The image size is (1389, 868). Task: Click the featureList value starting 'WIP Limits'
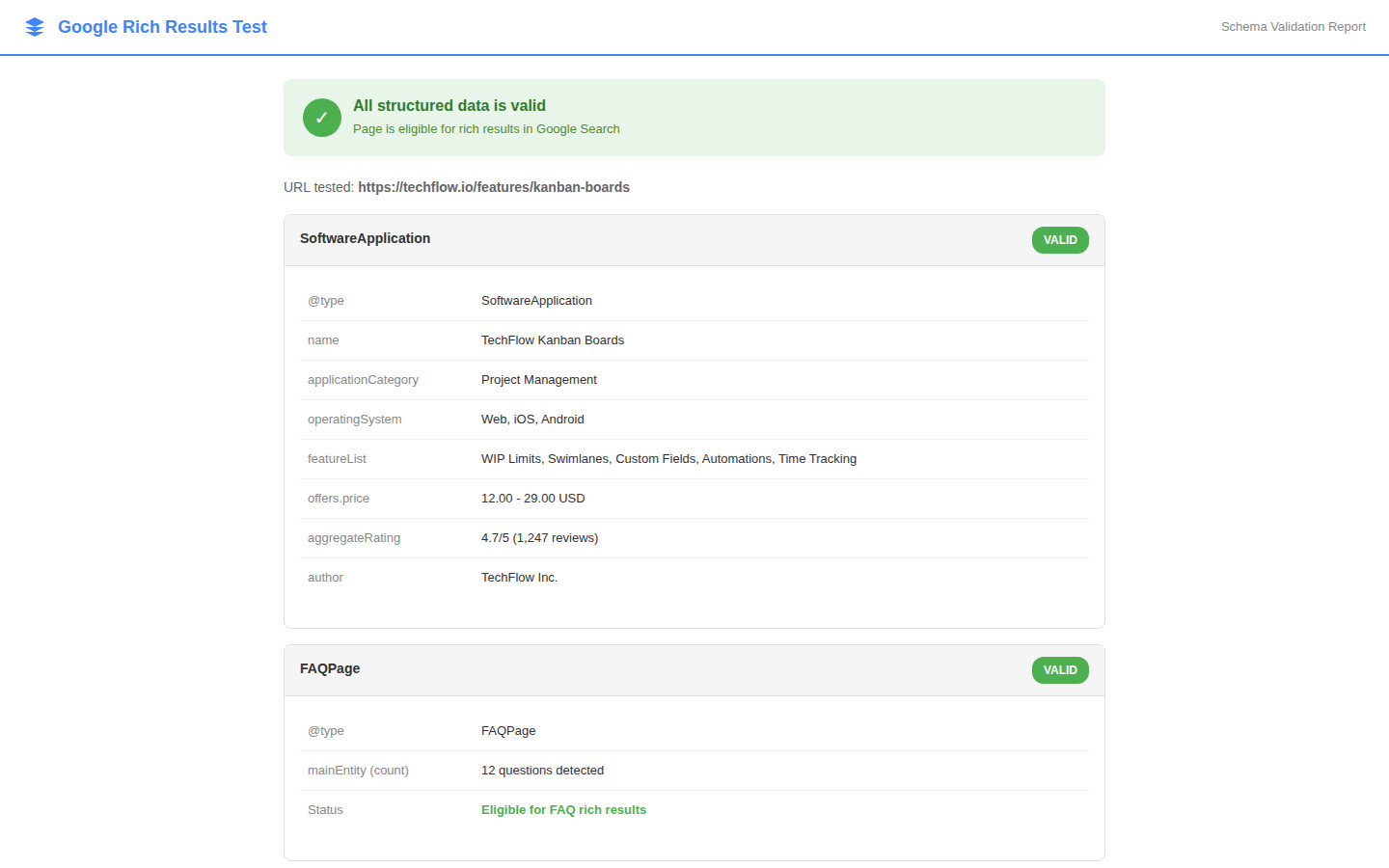click(668, 459)
